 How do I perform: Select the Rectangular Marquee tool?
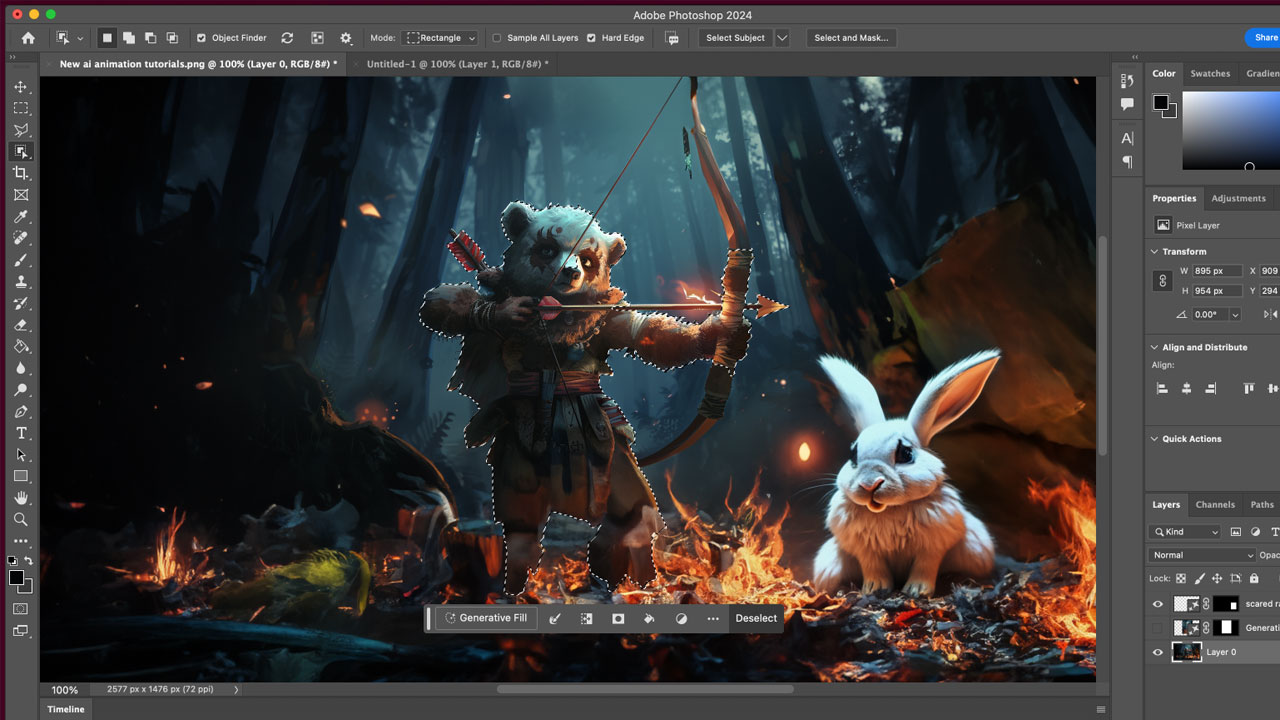[x=20, y=108]
